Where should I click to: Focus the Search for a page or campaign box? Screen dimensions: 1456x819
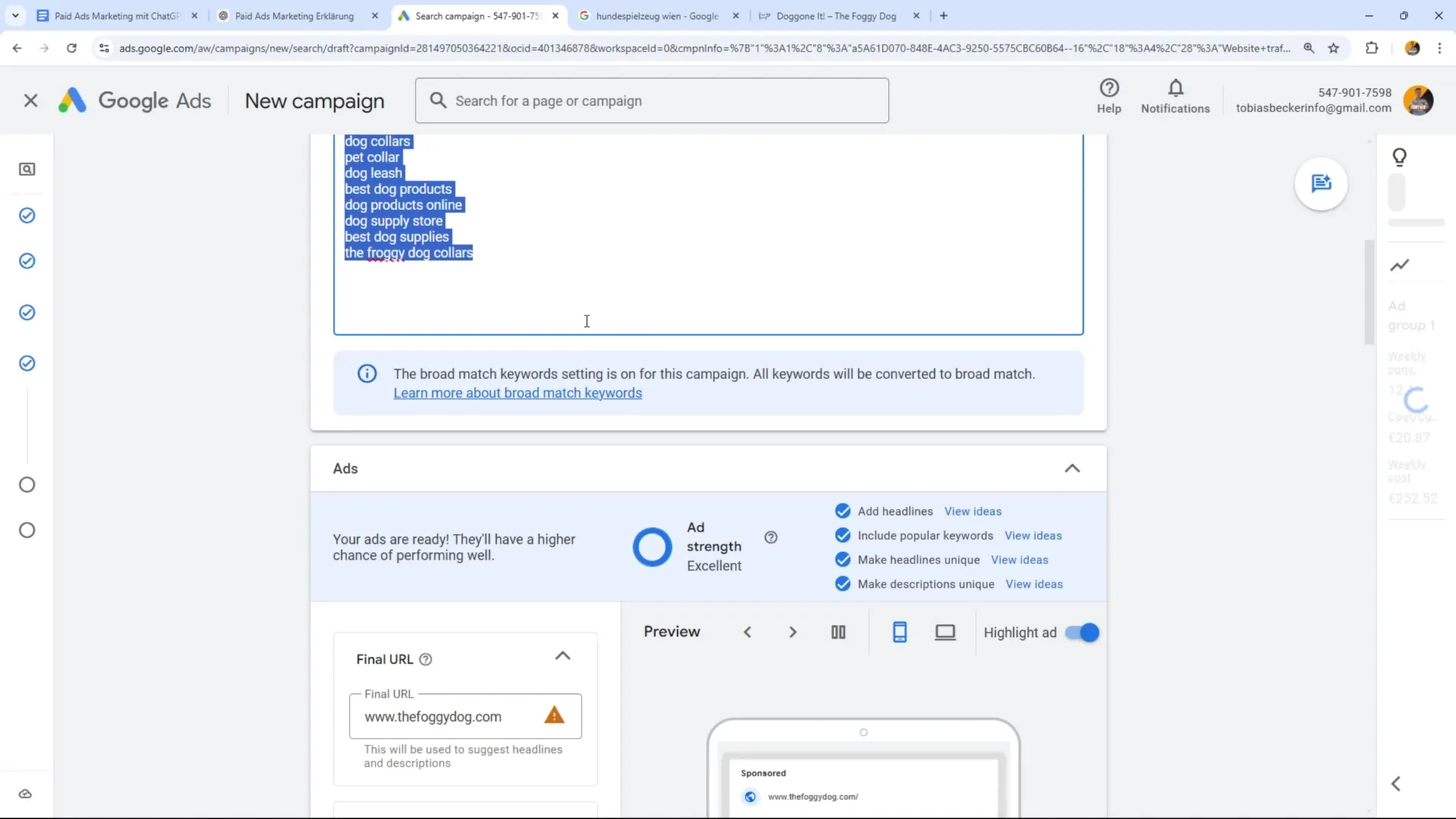[x=651, y=100]
